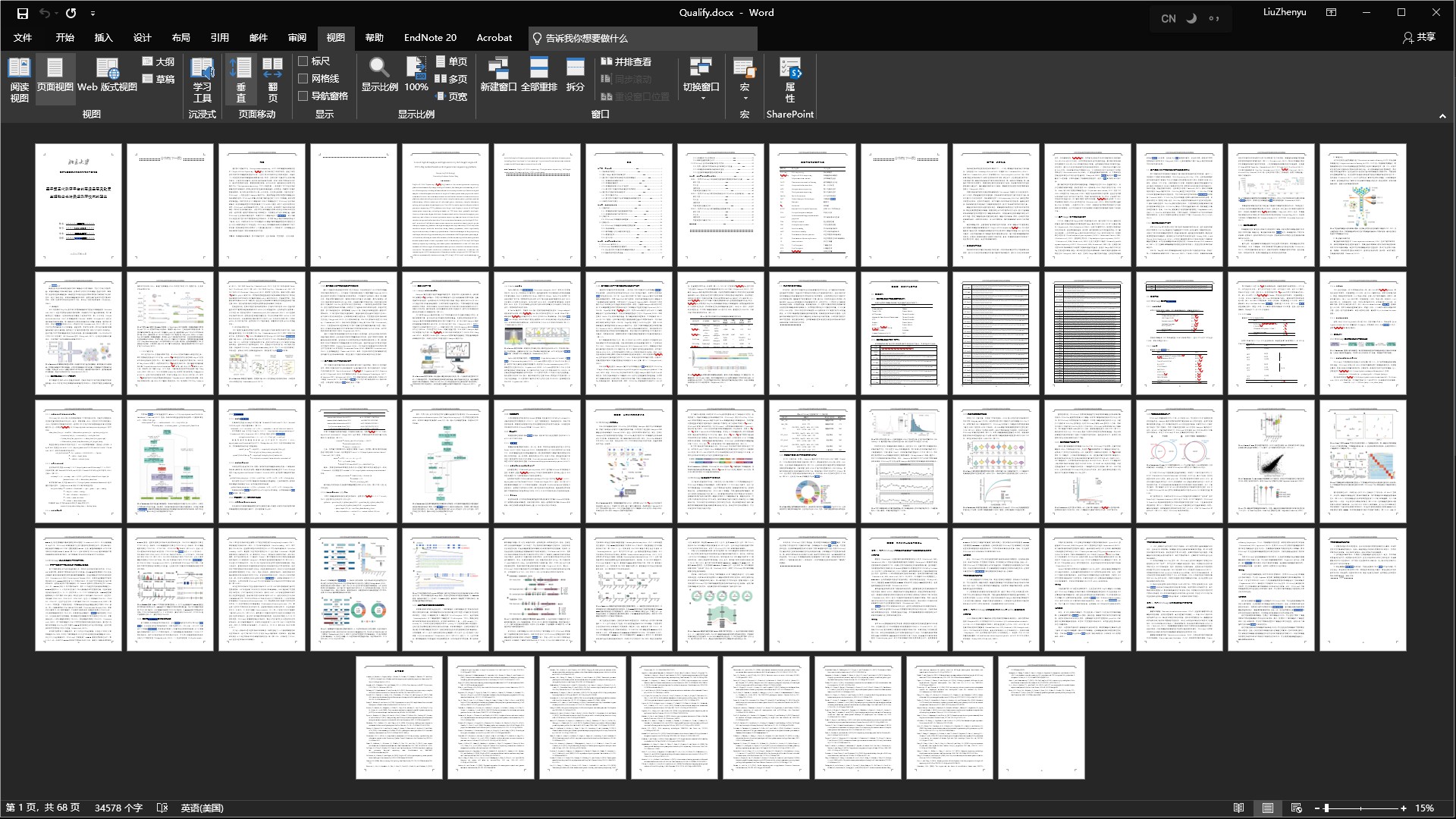Switch to EndNote 20 tab
This screenshot has height=819, width=1456.
coord(430,38)
